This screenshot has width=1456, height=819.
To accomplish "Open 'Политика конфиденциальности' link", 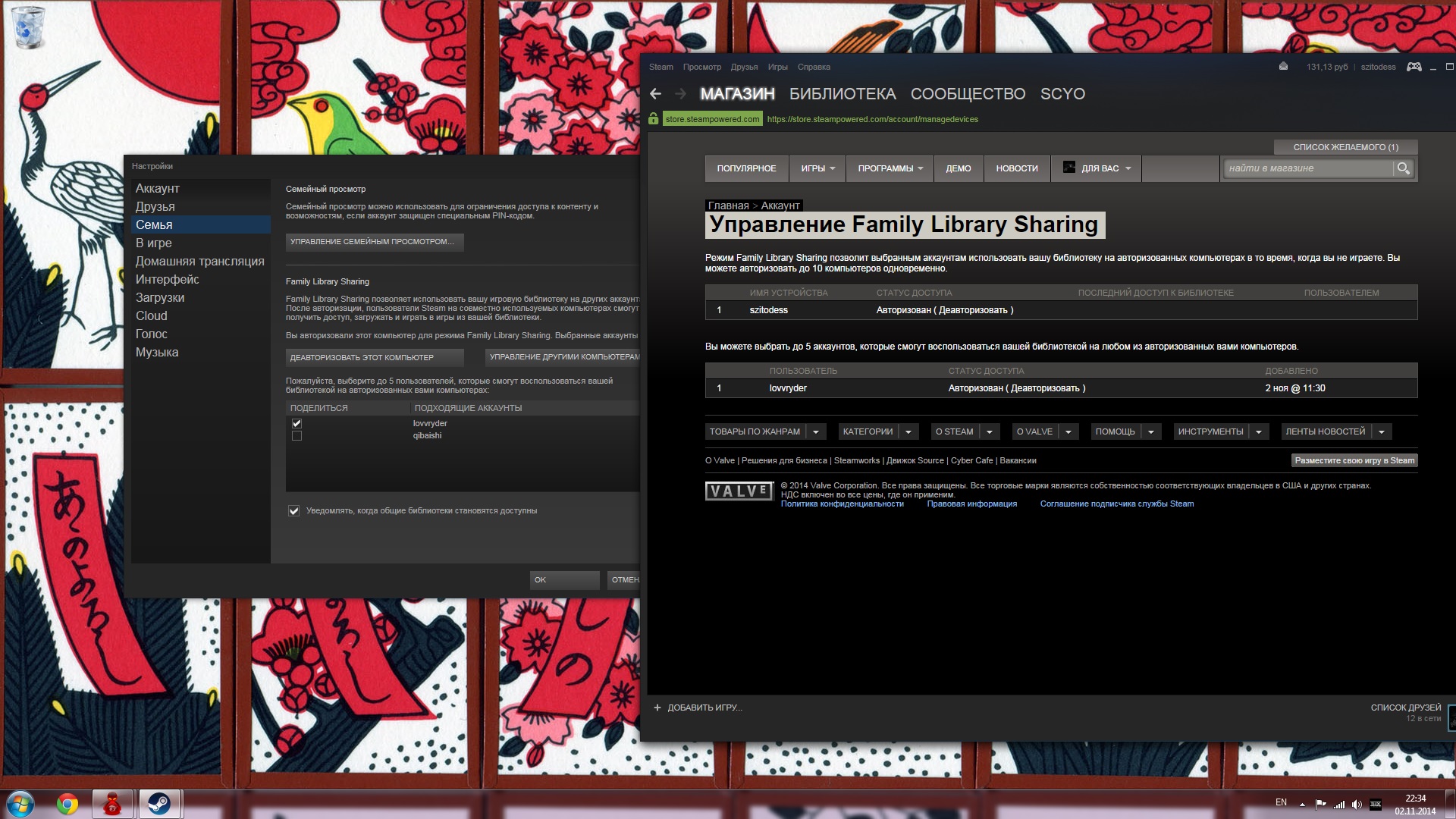I will coord(842,504).
